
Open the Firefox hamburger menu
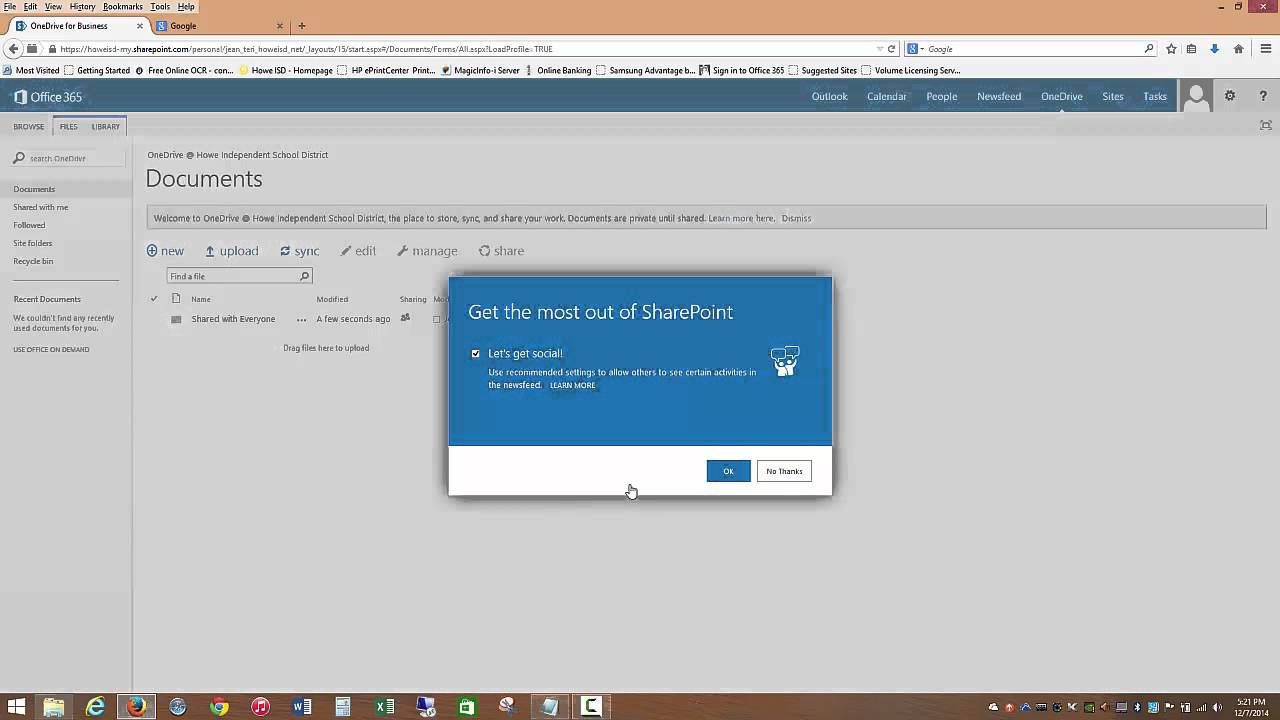(x=1266, y=49)
